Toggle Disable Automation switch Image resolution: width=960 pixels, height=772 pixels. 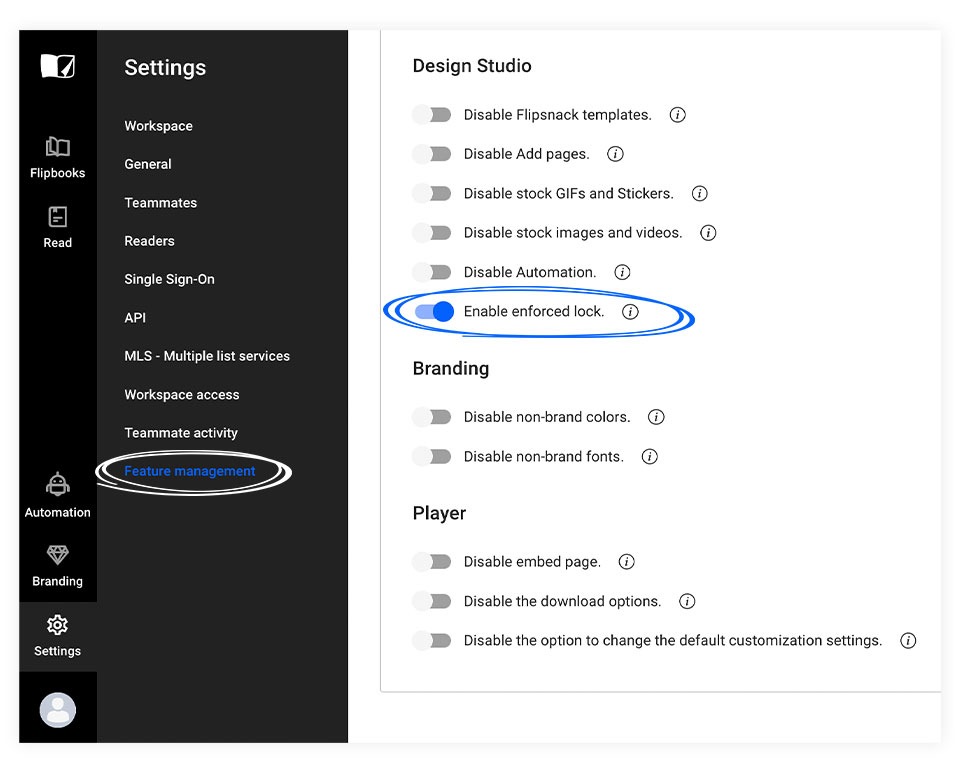pyautogui.click(x=432, y=272)
